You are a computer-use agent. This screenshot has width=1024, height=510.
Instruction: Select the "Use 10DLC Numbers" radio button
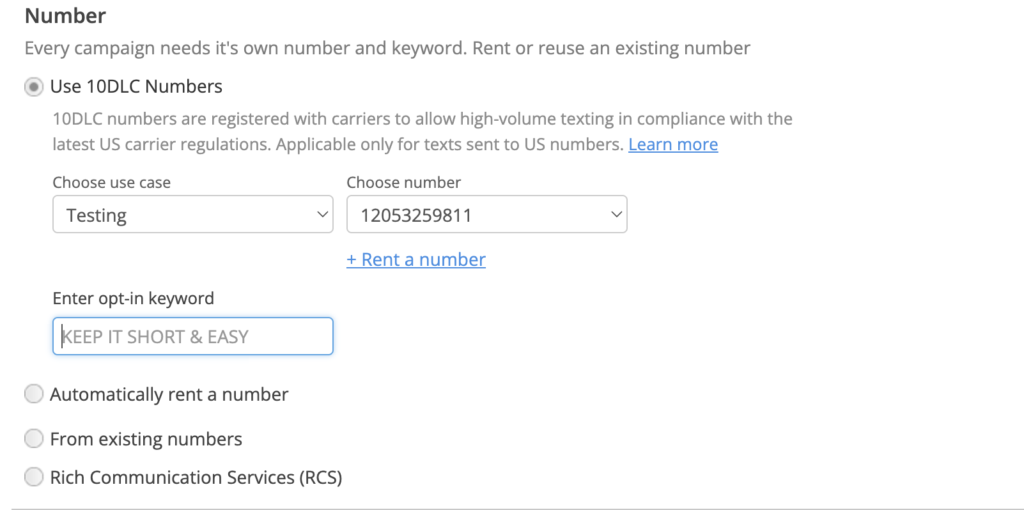coord(34,87)
